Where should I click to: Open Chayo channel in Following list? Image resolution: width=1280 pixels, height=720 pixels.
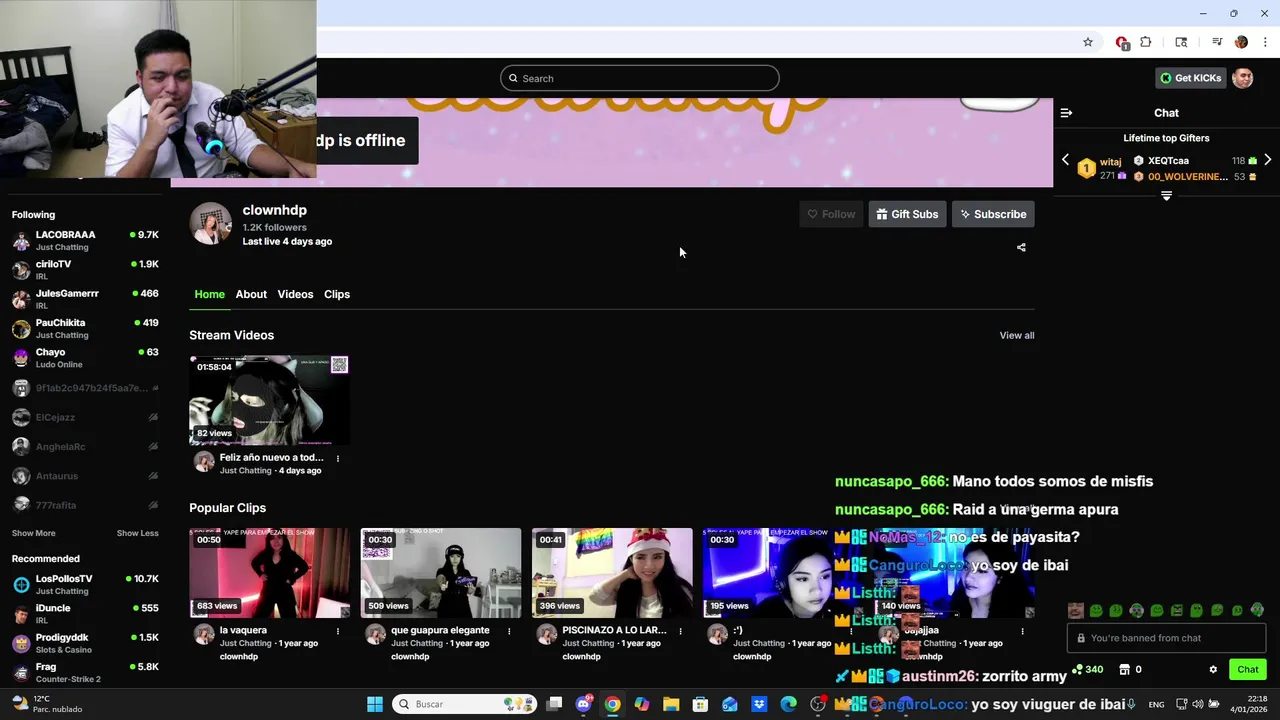85,358
